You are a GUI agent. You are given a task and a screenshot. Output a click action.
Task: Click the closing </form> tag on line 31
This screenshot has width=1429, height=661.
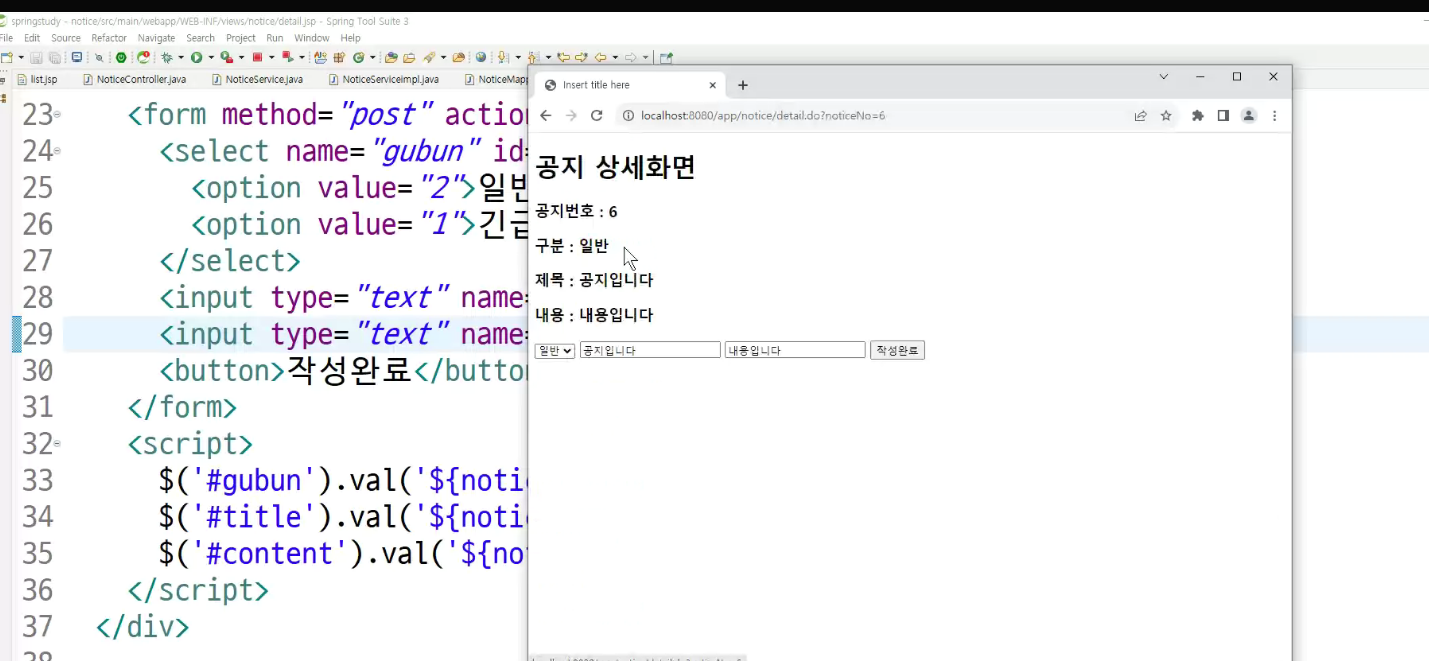182,408
